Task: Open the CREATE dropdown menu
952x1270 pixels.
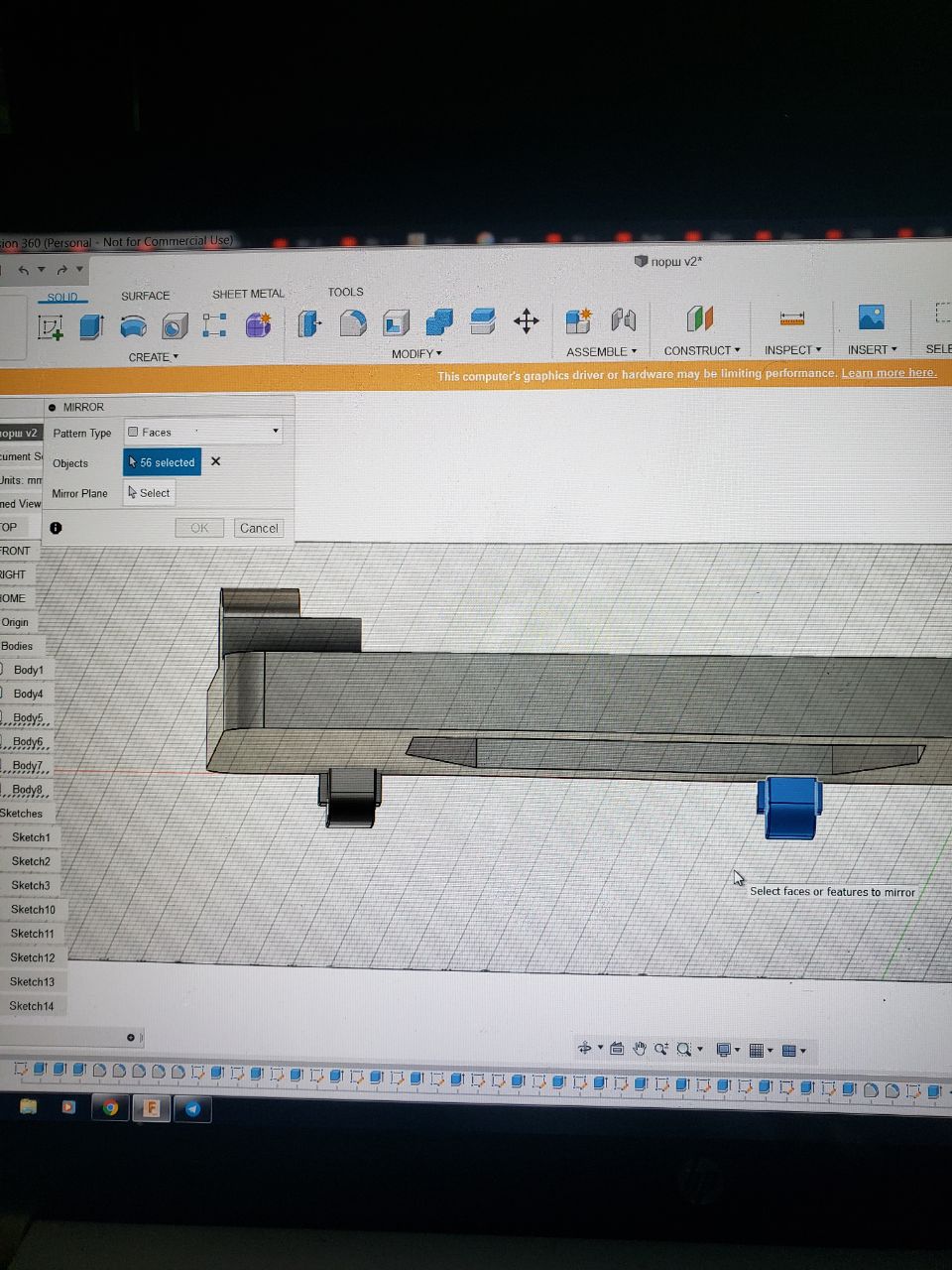Action: coord(154,357)
